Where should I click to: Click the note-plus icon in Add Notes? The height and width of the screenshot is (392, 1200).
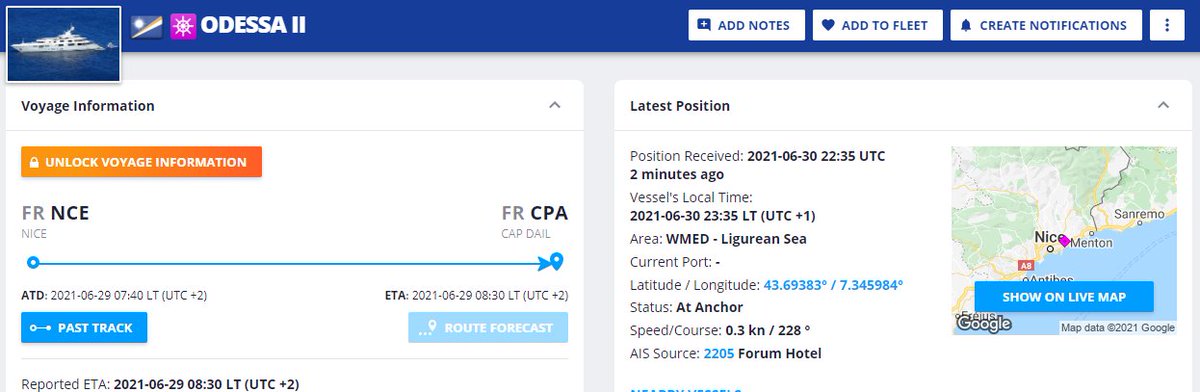704,25
